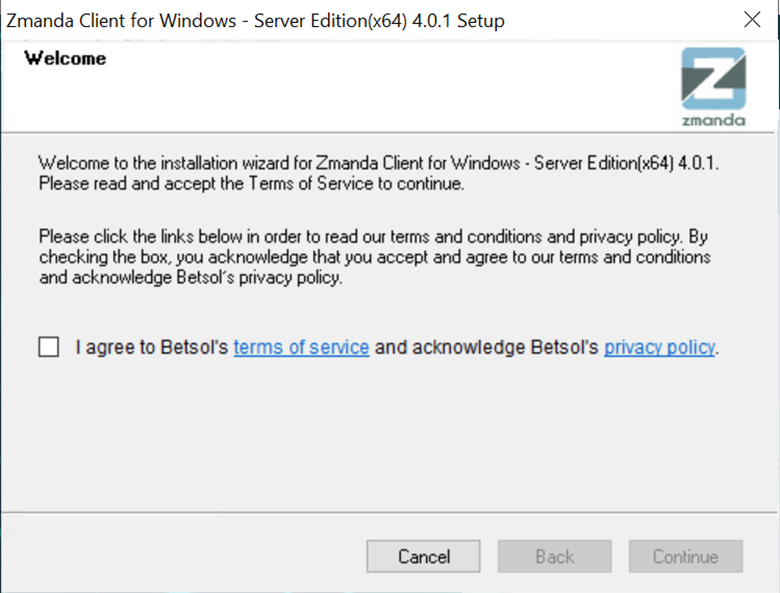
Task: Click empty gray area left of Cancel
Action: pos(184,556)
